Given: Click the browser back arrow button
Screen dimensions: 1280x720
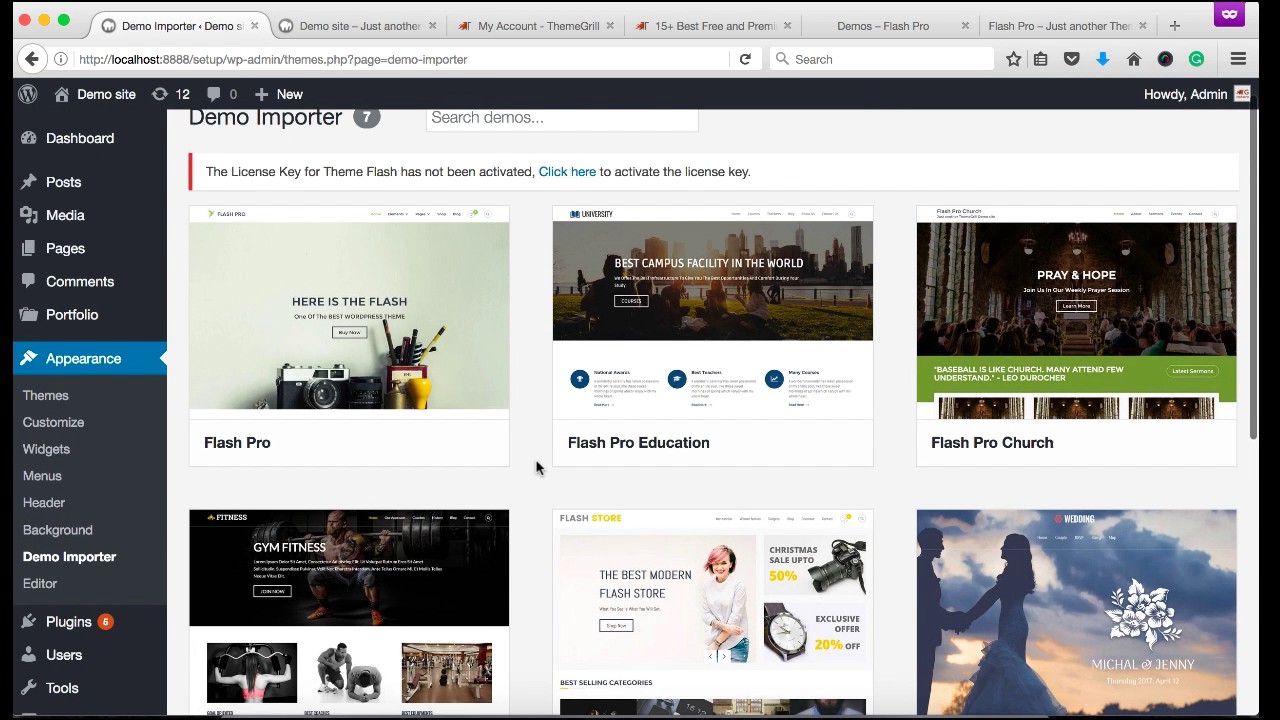Looking at the screenshot, I should 32,59.
